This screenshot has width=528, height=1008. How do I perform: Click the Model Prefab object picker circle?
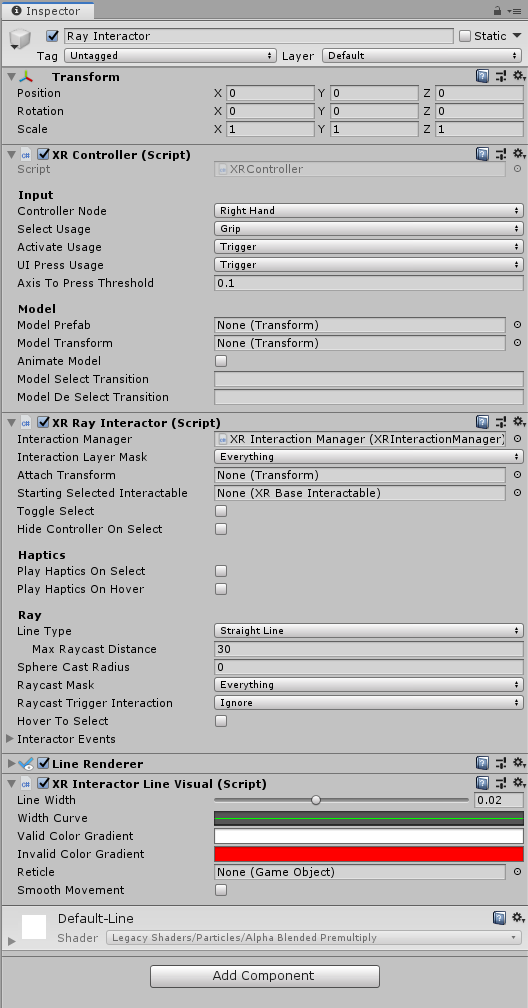[x=517, y=325]
